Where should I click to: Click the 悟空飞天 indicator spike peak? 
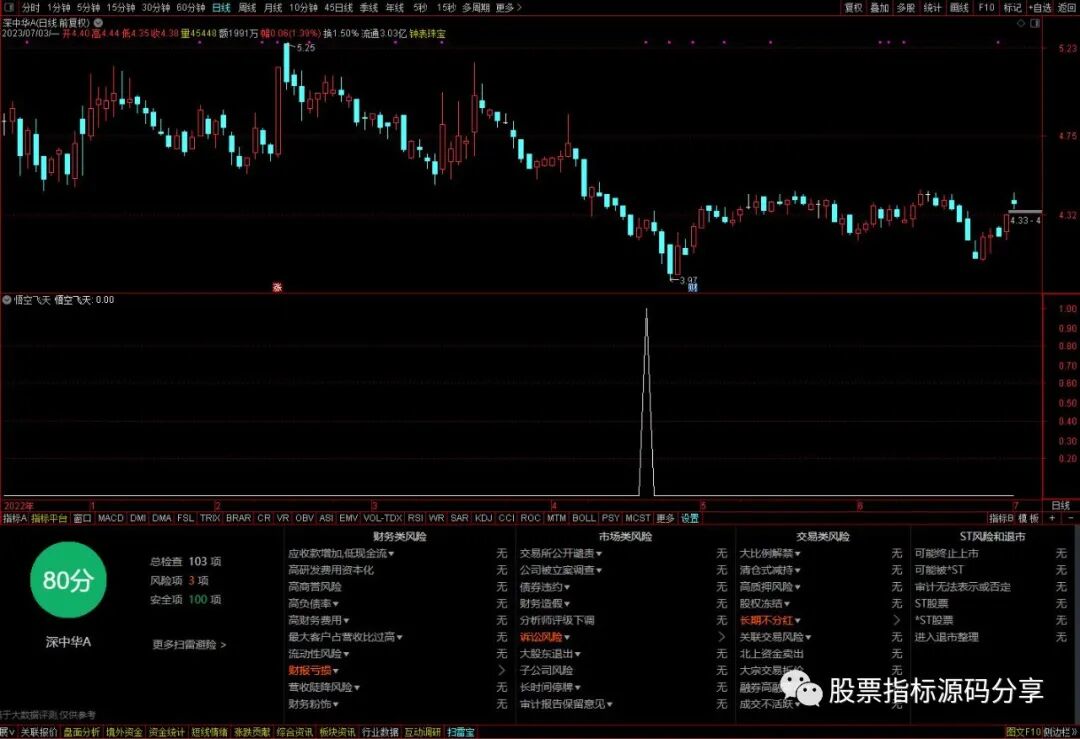646,310
